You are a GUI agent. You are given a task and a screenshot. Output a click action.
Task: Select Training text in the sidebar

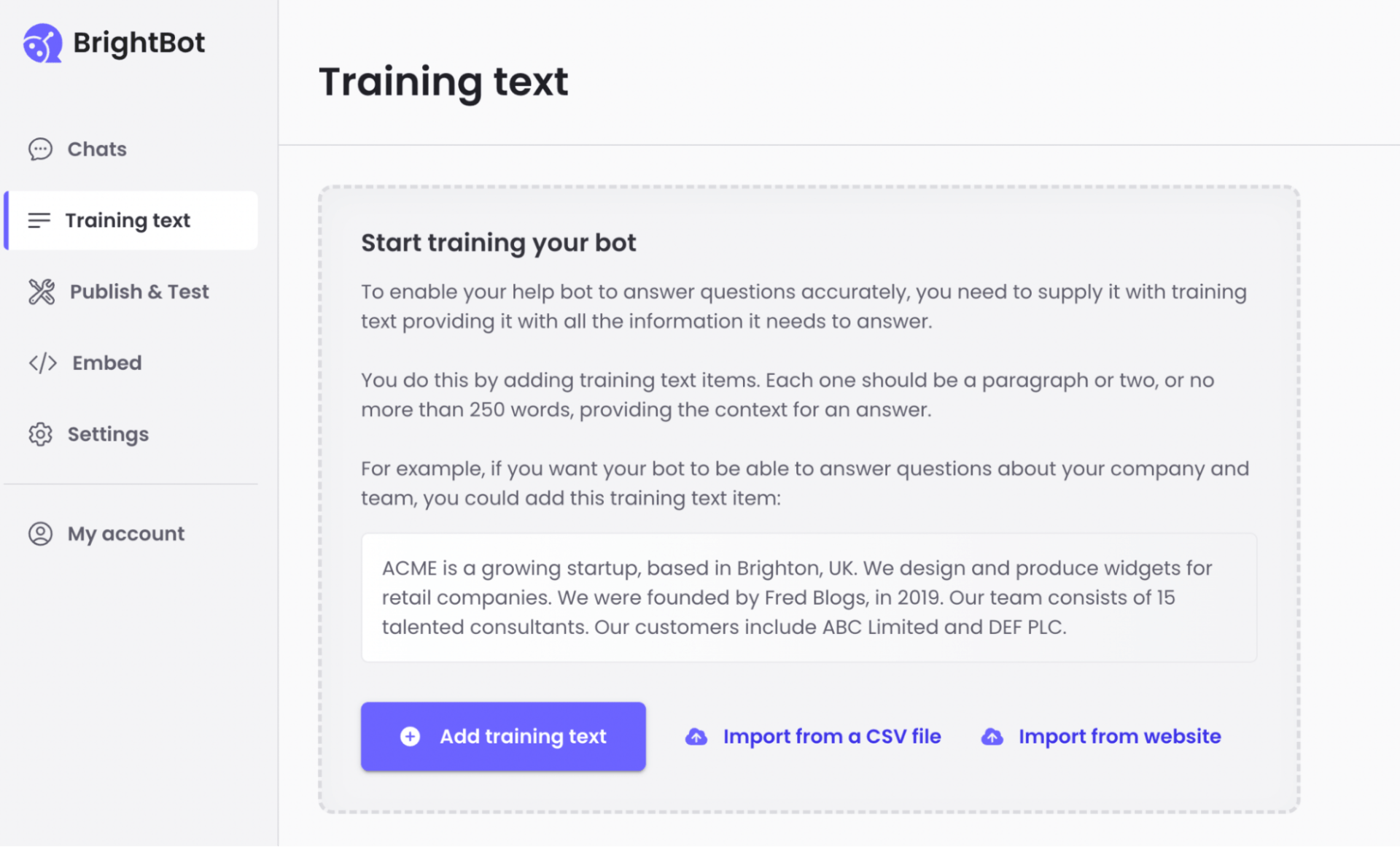coord(128,220)
